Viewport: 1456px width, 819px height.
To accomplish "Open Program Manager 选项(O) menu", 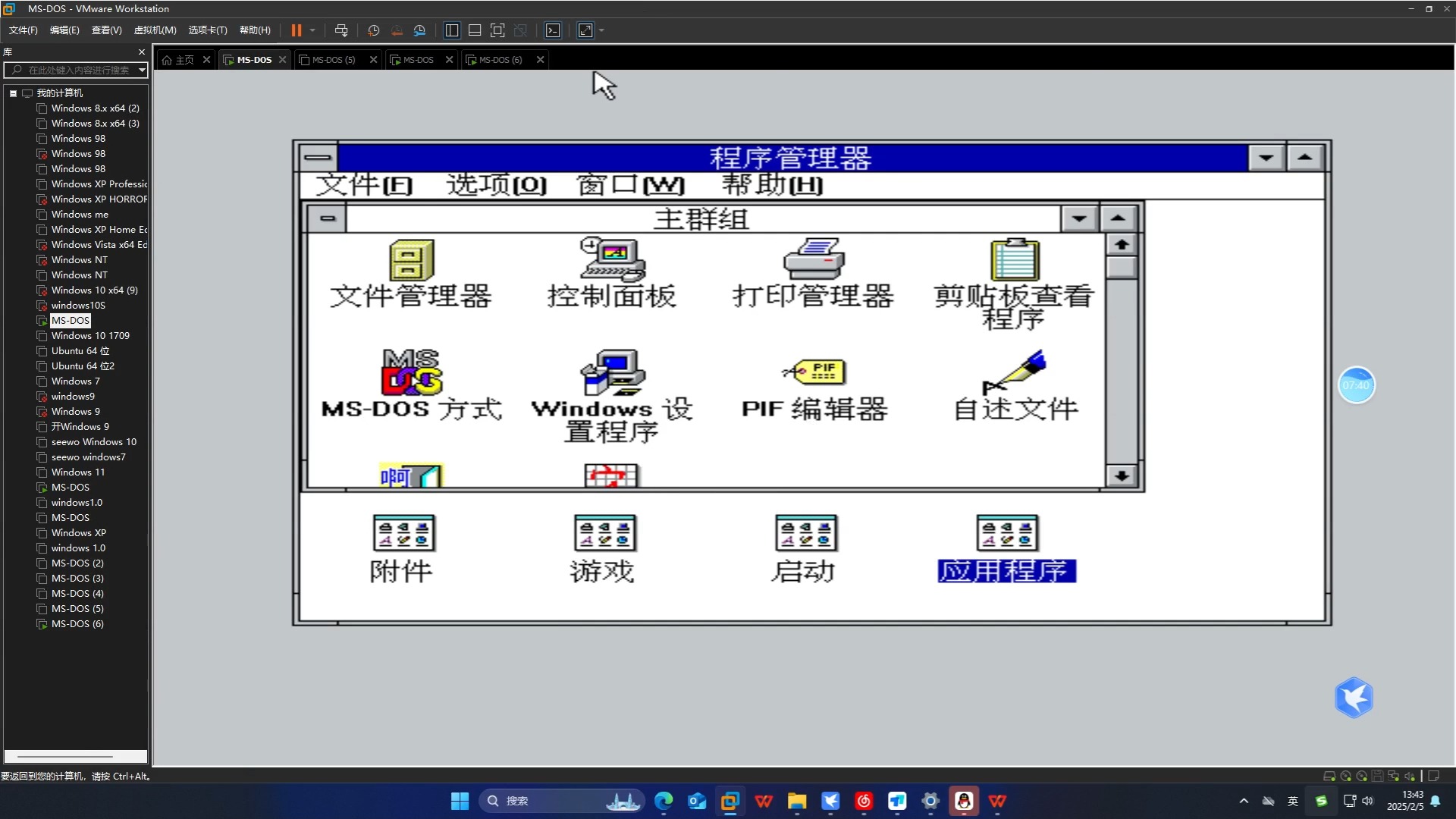I will (x=497, y=184).
